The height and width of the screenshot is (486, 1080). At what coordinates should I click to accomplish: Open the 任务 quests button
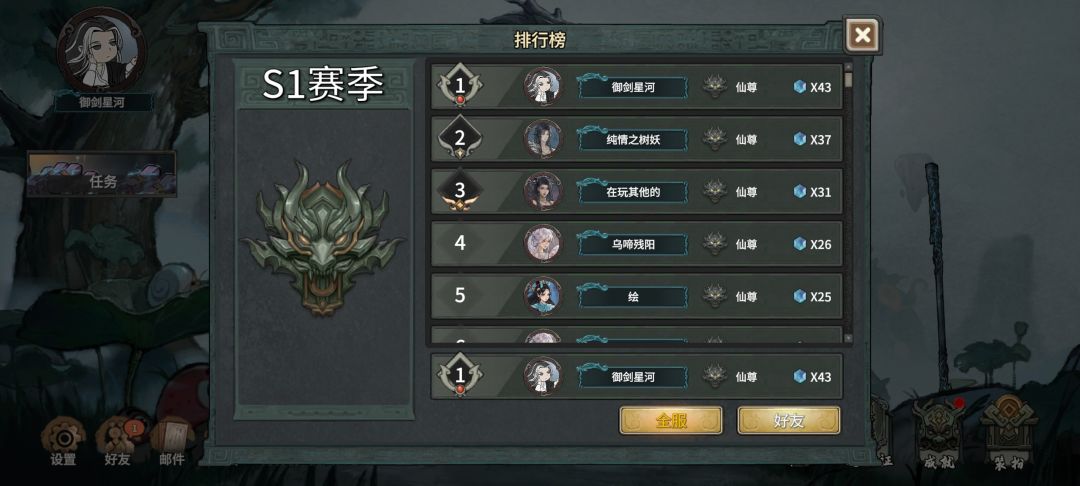[102, 174]
